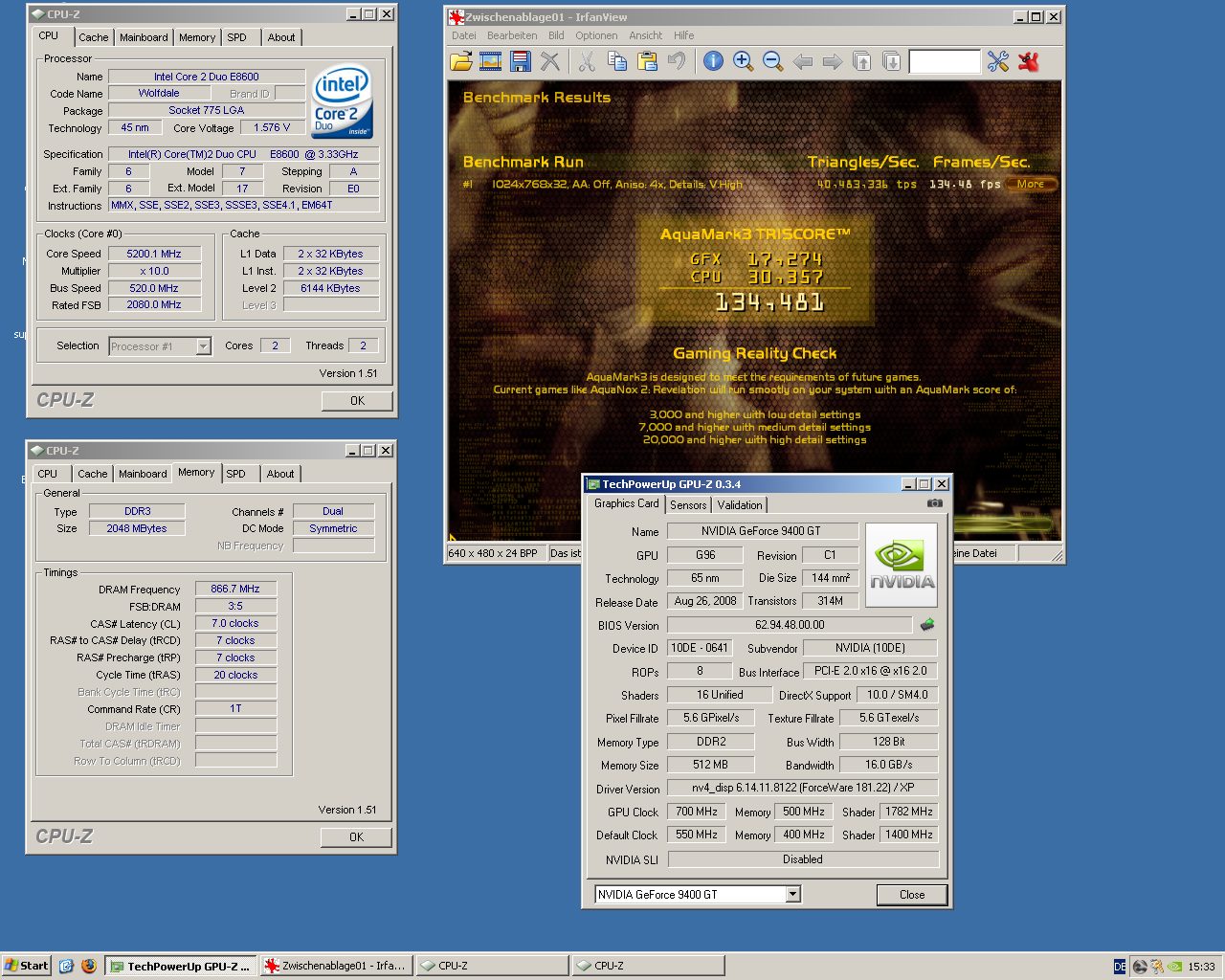Click the Zoom in magnifier icon
The image size is (1225, 980).
[743, 61]
